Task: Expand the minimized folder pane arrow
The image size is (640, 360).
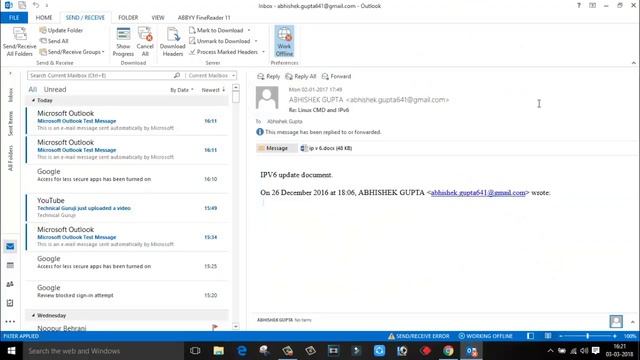Action: (11, 73)
